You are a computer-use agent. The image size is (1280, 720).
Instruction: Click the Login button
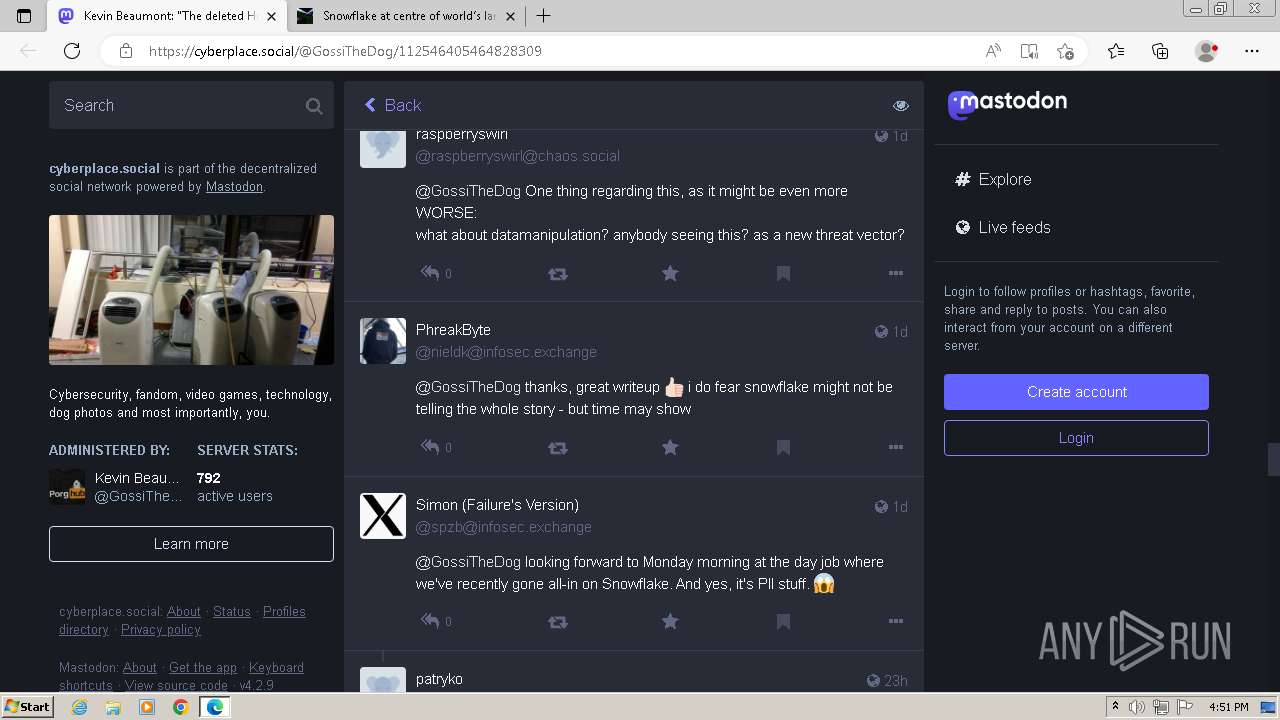(x=1076, y=438)
